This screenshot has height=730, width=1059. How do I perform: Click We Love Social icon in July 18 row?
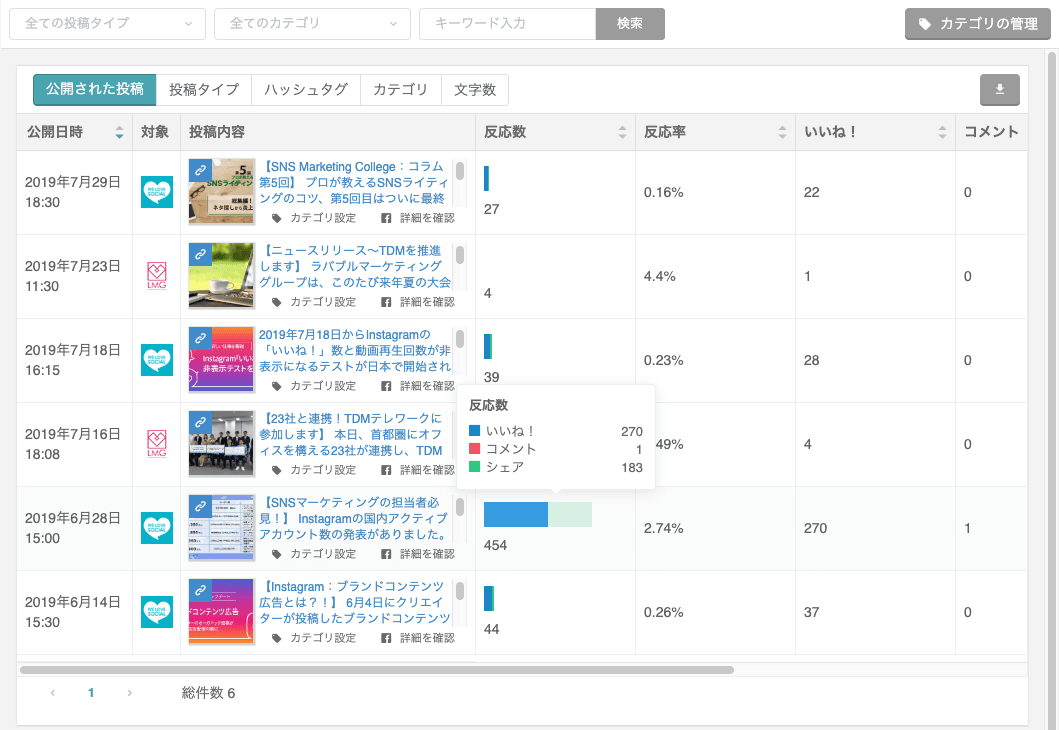[157, 360]
